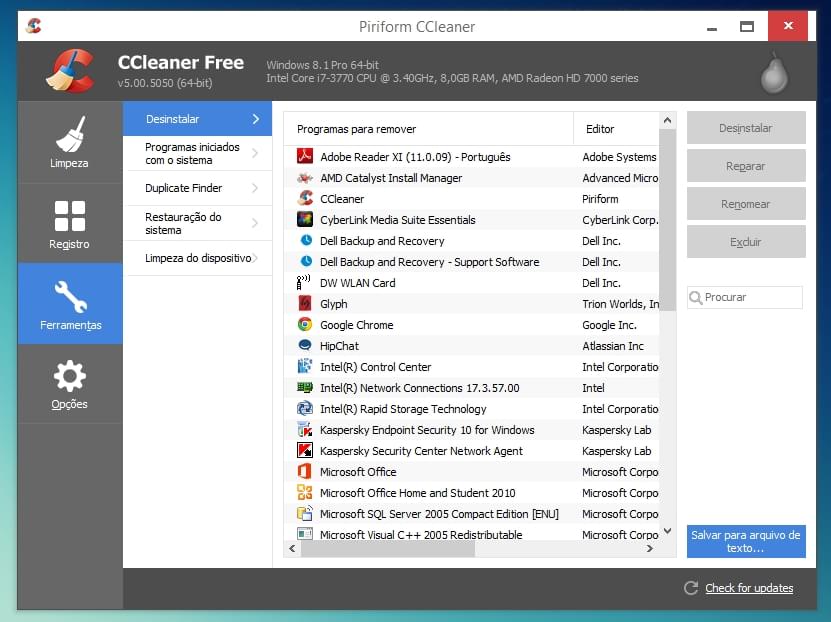Click the Kaspersky Security Center Network Agent icon
Image resolution: width=831 pixels, height=622 pixels.
[305, 450]
